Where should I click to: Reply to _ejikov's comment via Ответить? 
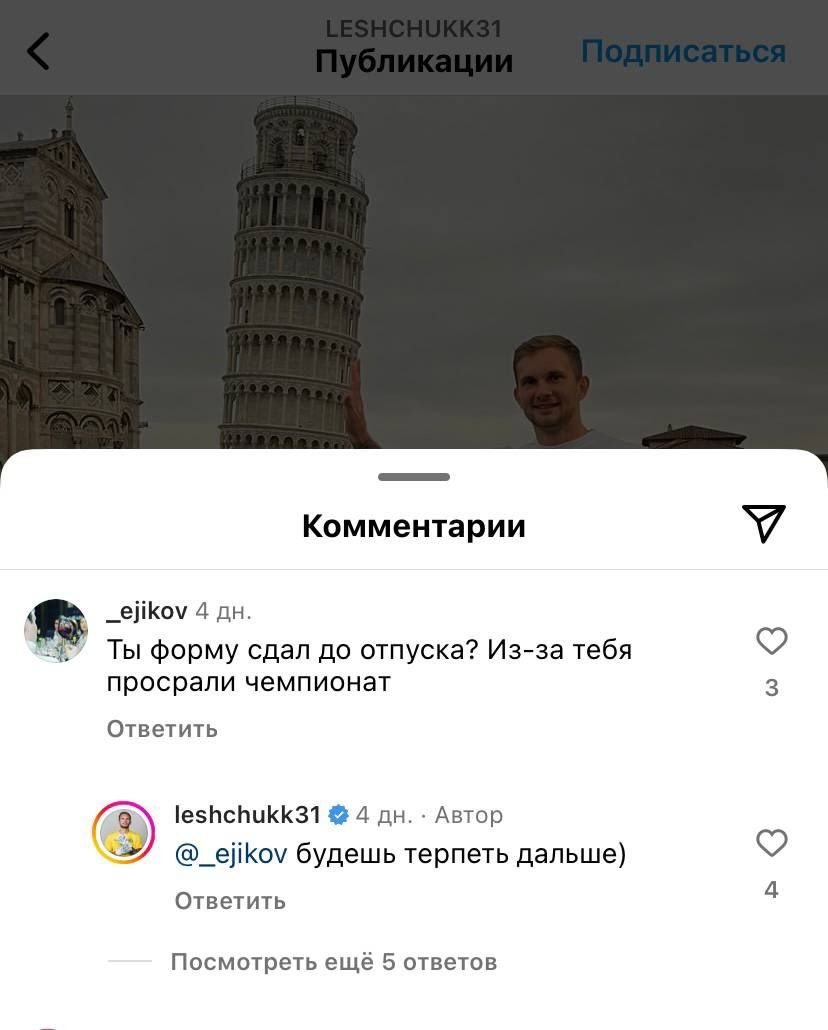(x=162, y=729)
